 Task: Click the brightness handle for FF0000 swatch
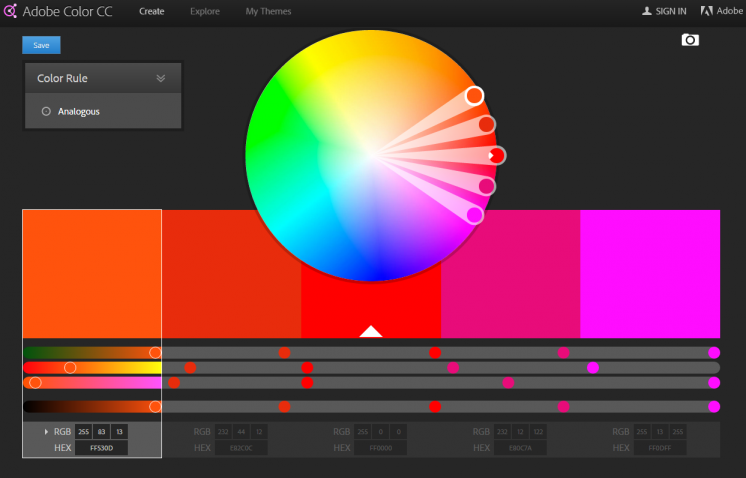tap(435, 407)
